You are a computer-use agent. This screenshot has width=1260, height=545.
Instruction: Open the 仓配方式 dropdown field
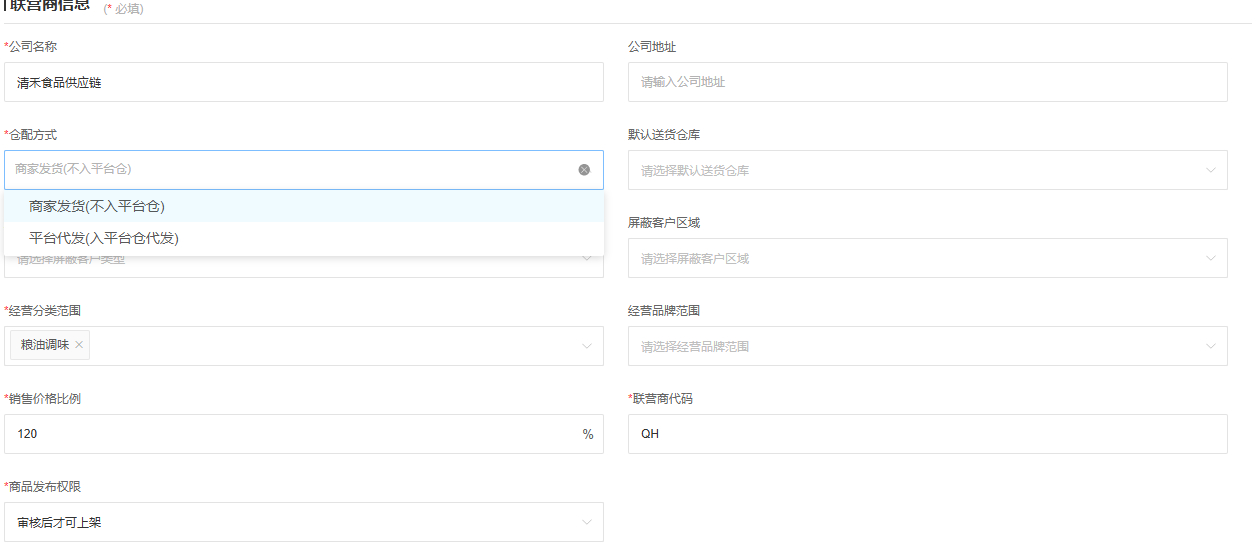[x=304, y=170]
